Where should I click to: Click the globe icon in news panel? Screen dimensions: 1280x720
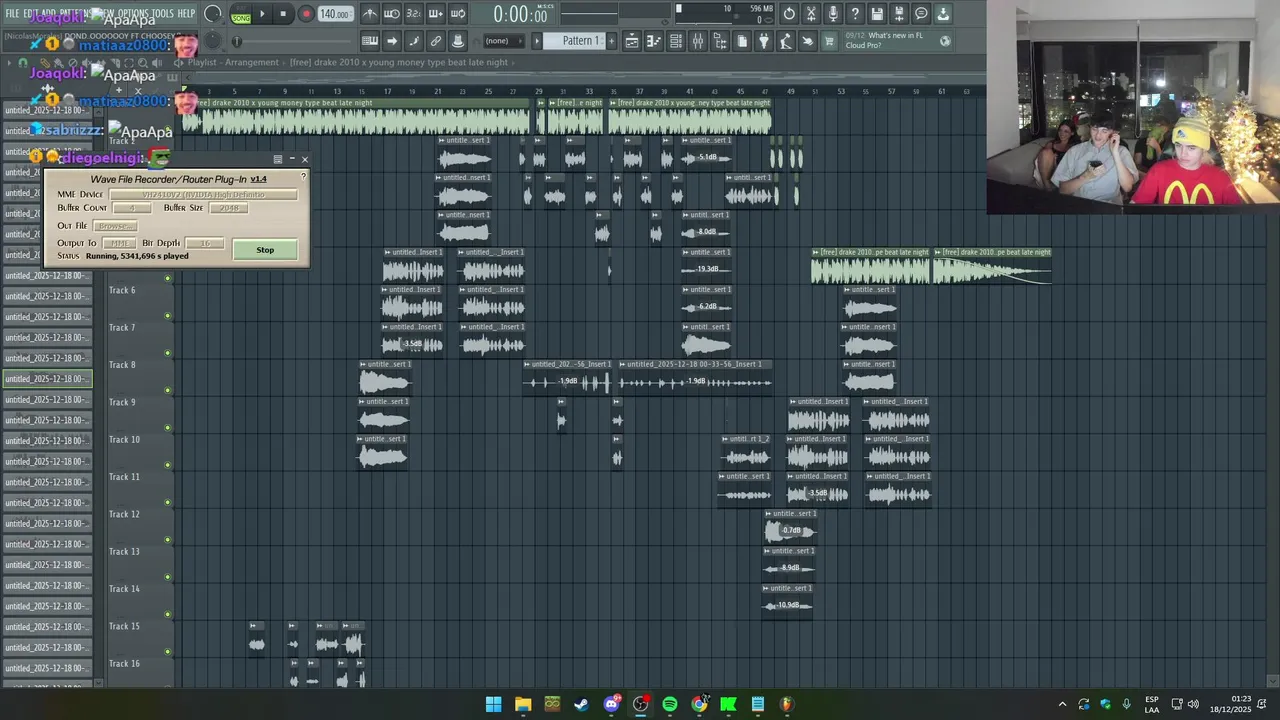point(945,41)
